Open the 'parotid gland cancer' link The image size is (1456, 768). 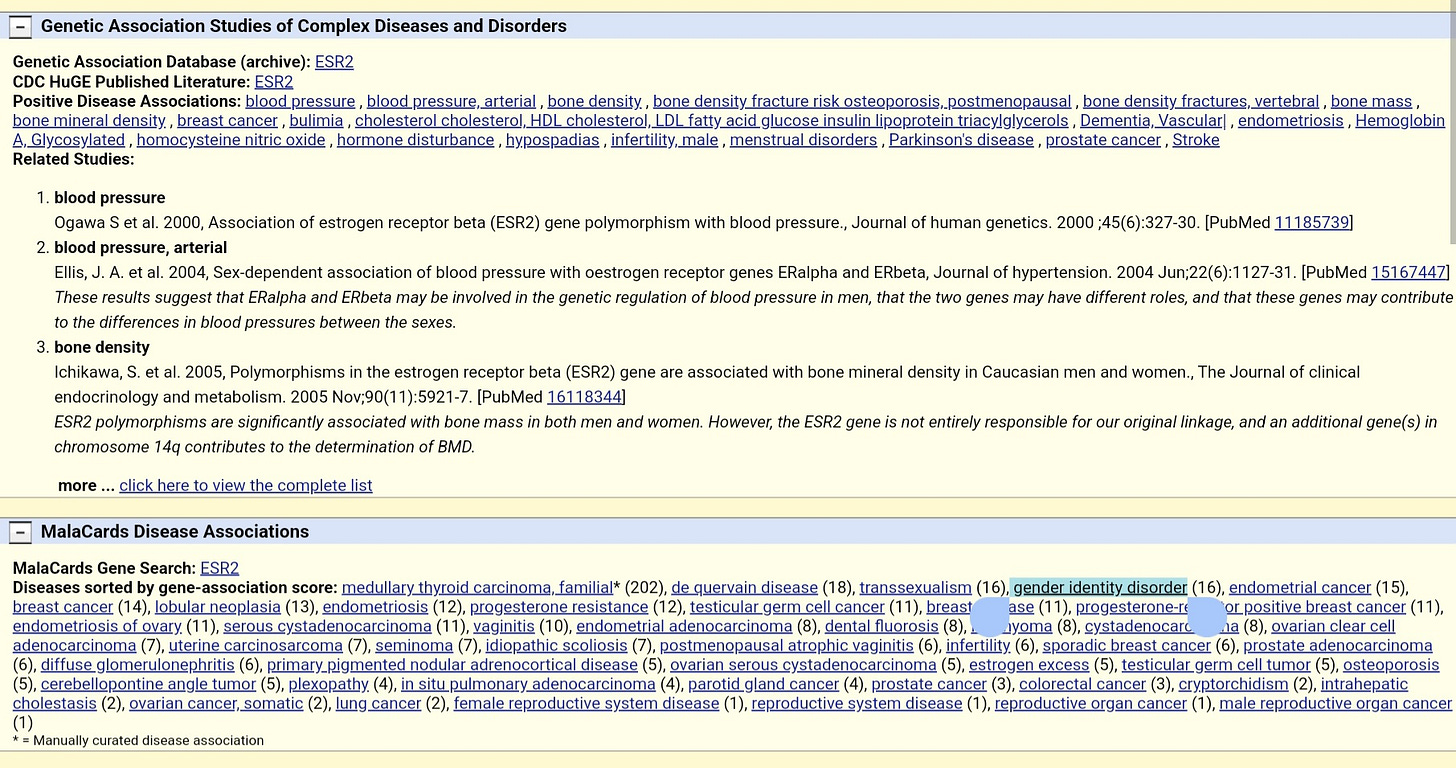pos(764,685)
